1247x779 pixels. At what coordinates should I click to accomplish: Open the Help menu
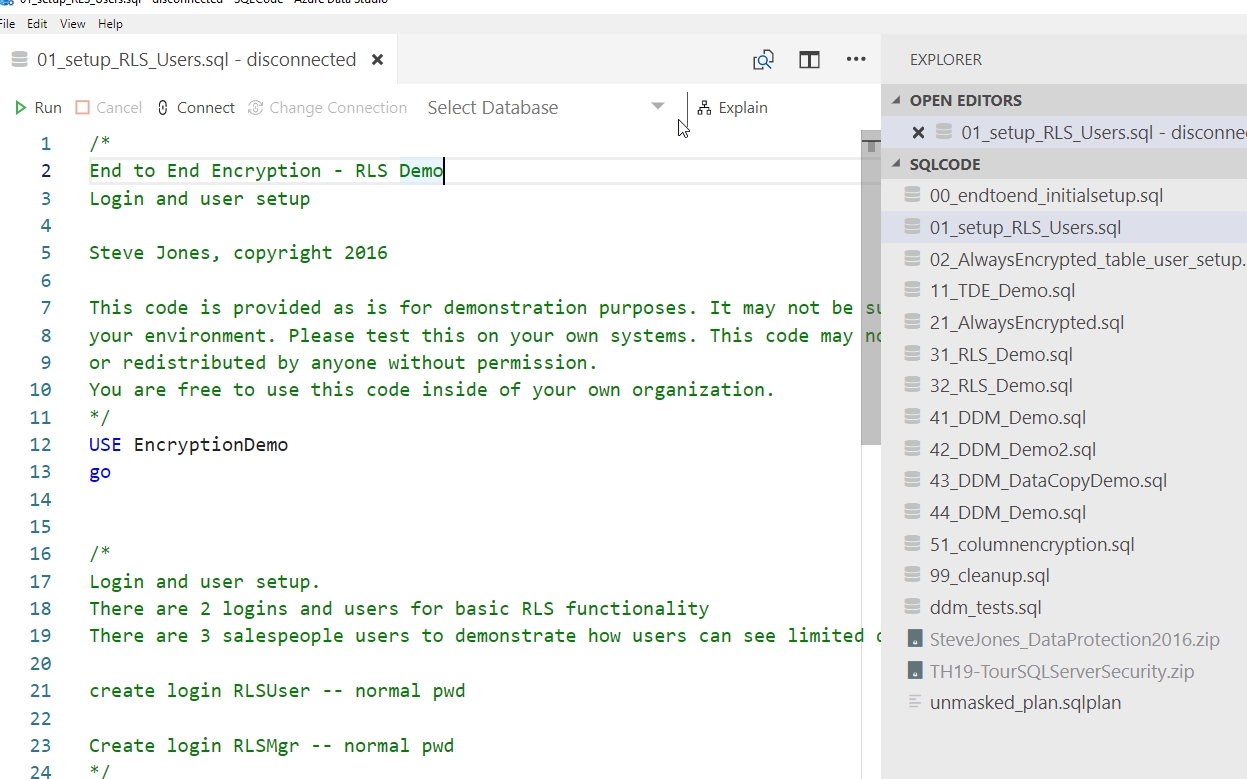pyautogui.click(x=110, y=23)
